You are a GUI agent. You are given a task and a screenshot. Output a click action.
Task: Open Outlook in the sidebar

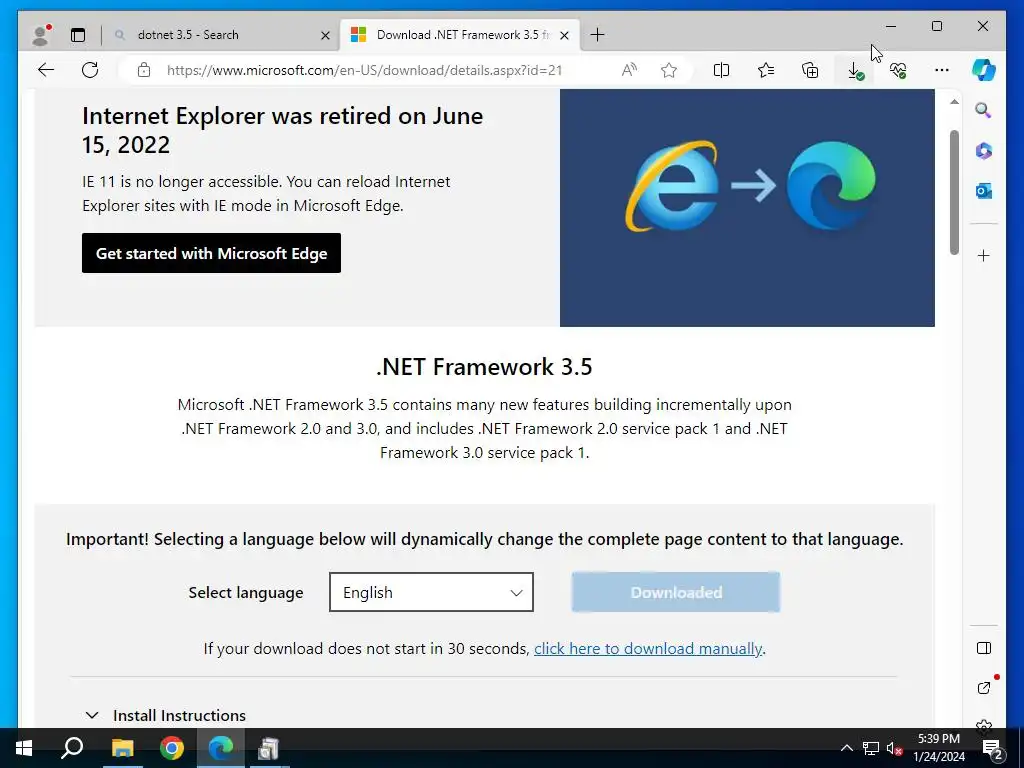[x=984, y=191]
